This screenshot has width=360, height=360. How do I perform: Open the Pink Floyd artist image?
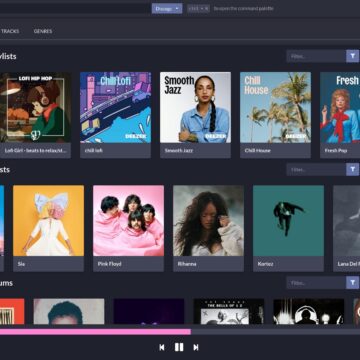[129, 221]
